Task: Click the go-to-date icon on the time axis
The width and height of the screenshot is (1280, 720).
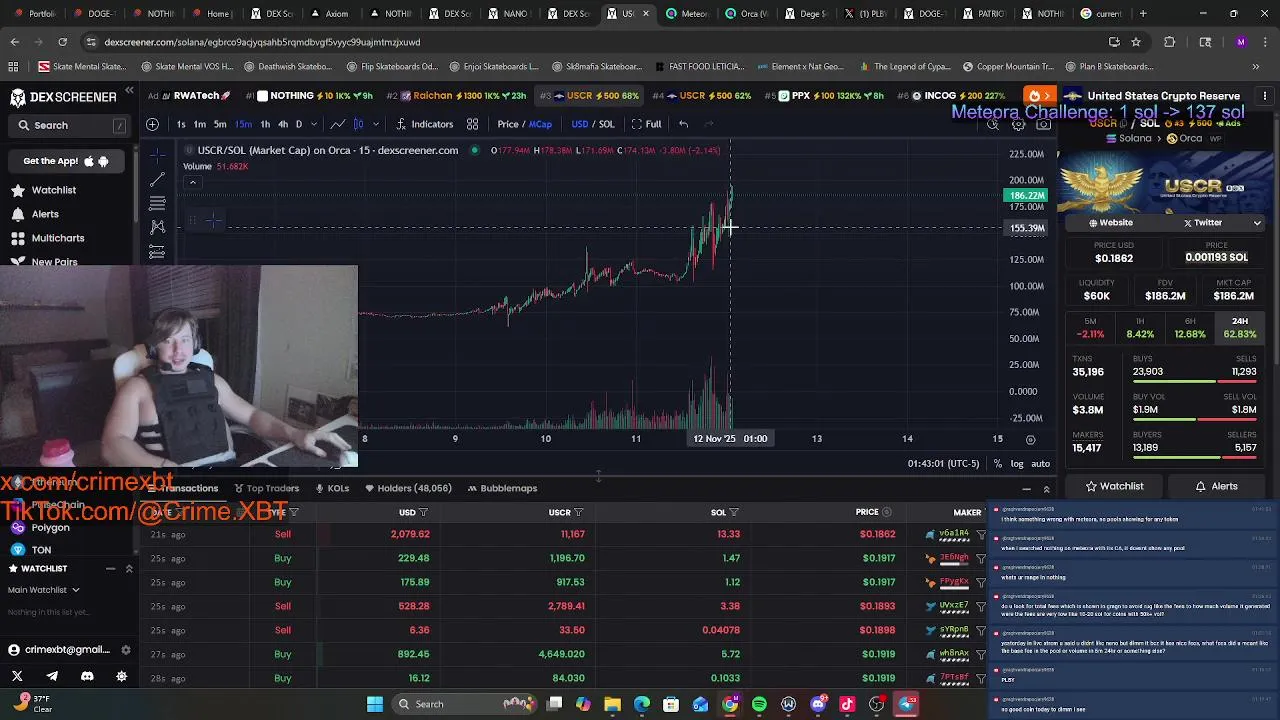Action: pos(1030,439)
